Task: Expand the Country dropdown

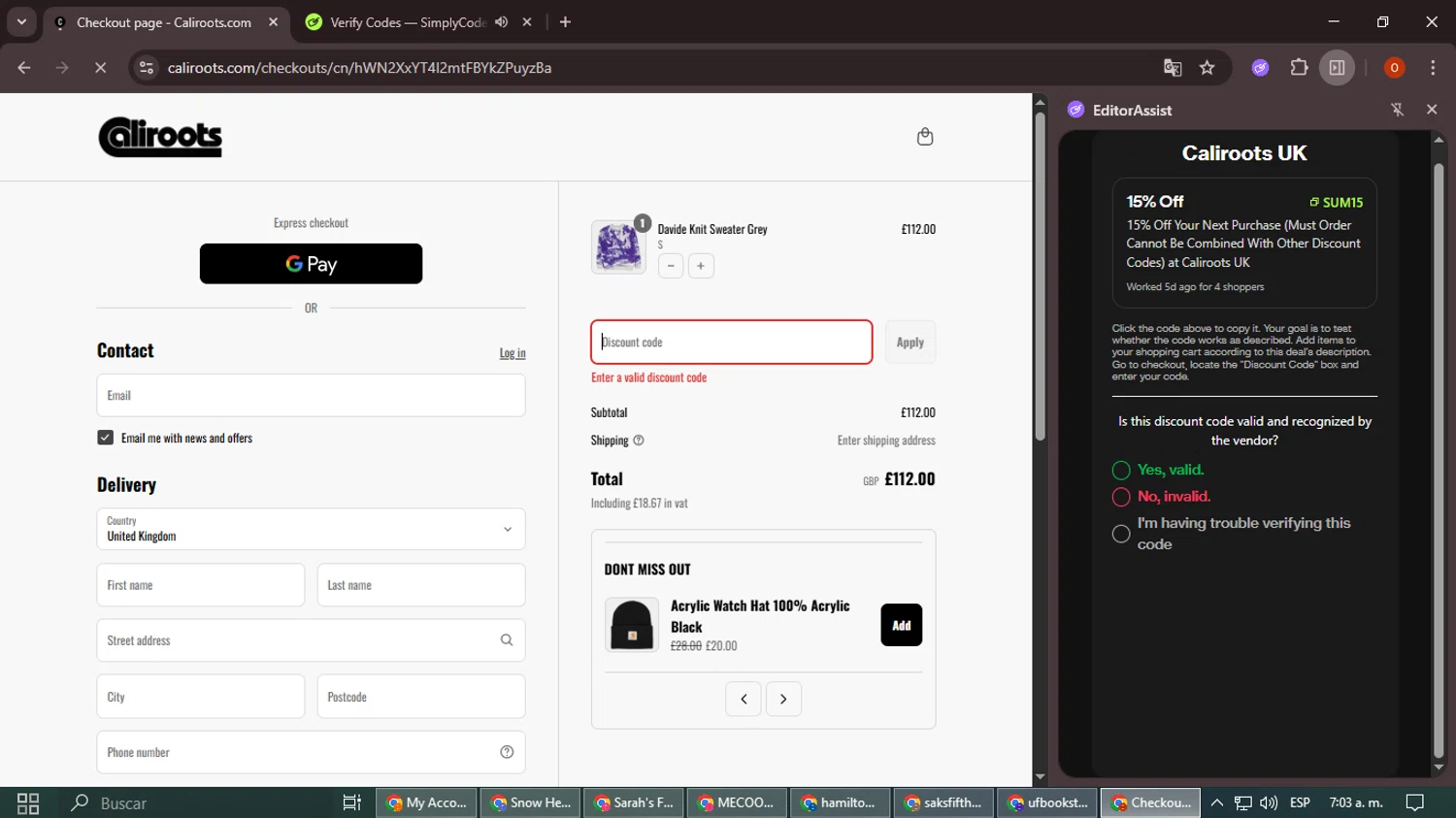Action: (311, 529)
